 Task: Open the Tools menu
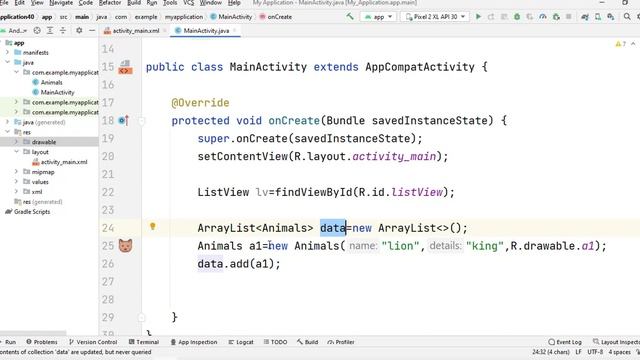point(170,3)
